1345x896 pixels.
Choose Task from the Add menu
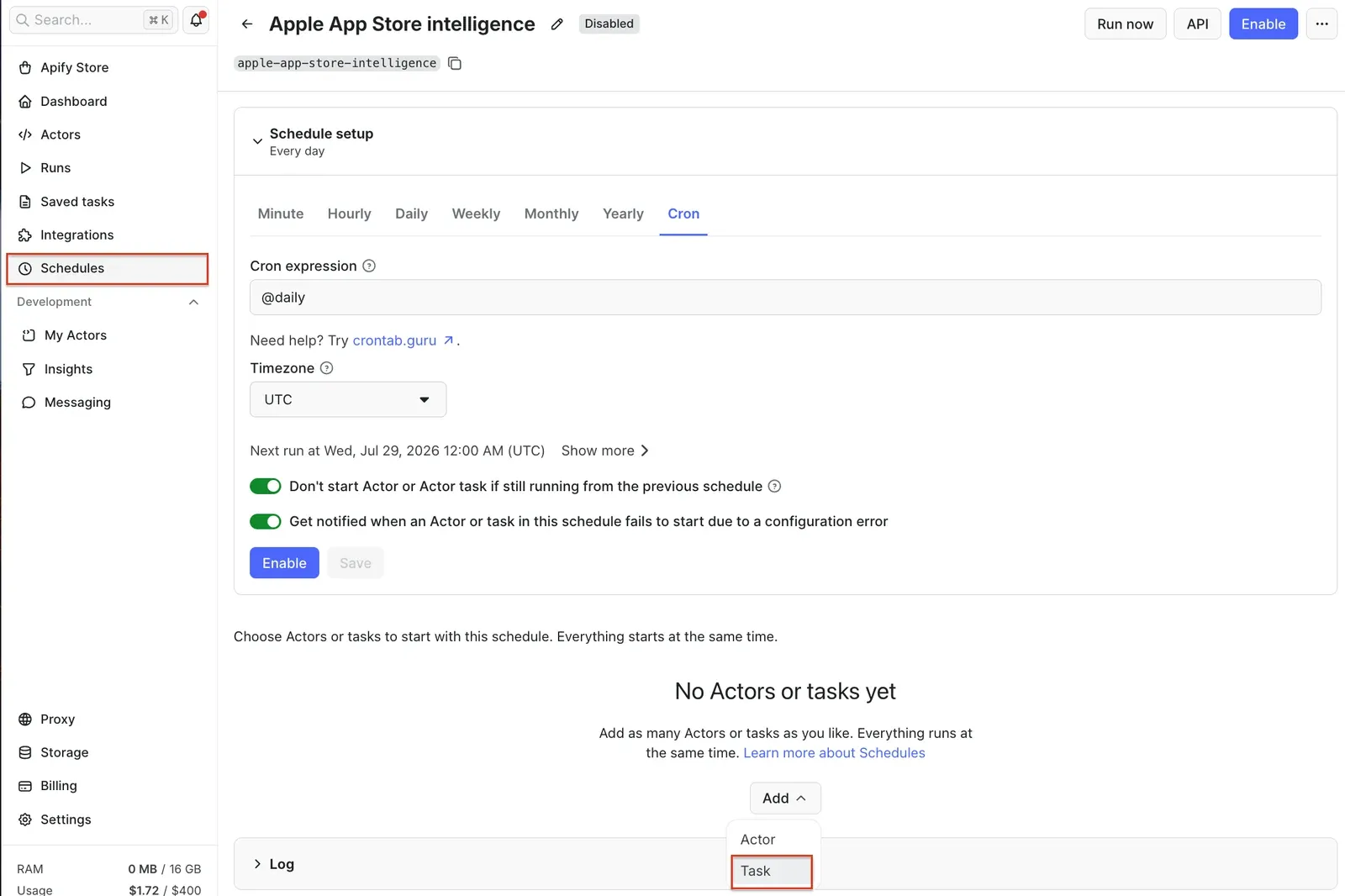coord(772,872)
